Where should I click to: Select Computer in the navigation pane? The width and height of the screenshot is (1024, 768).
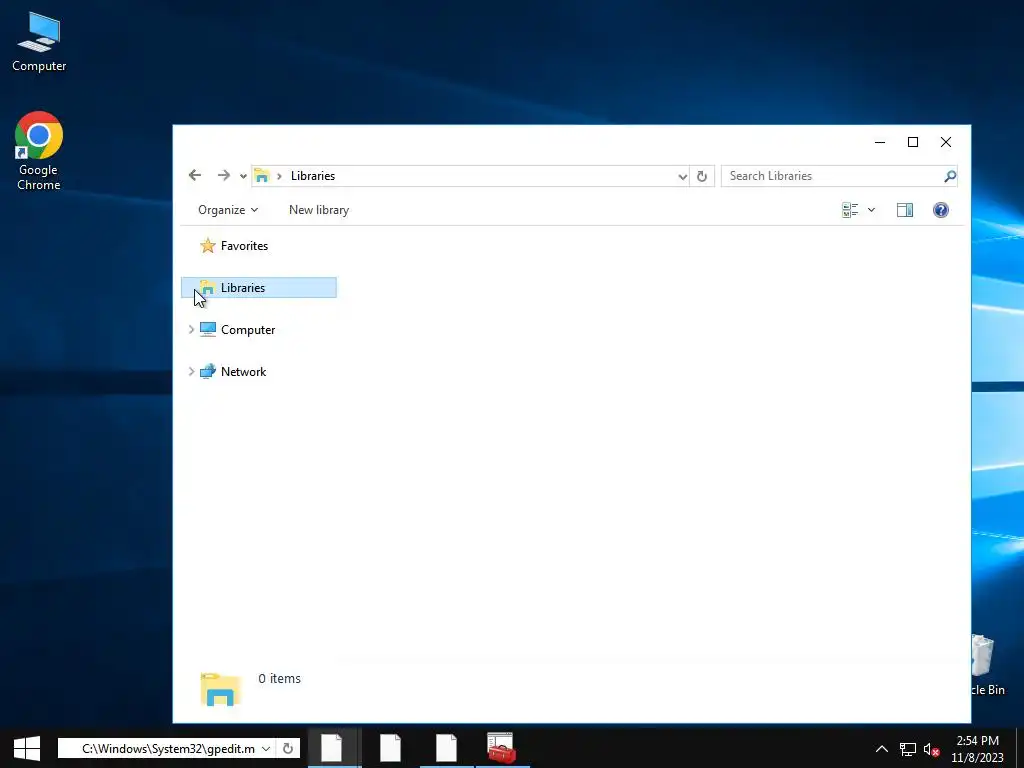(248, 330)
